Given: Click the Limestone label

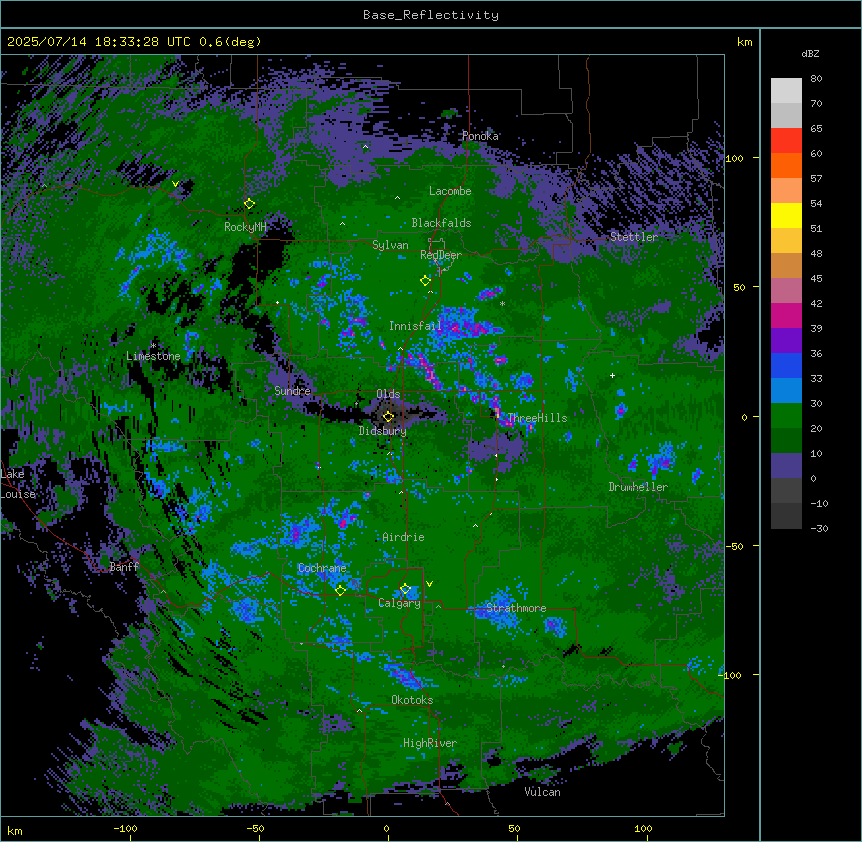Looking at the screenshot, I should tap(153, 356).
